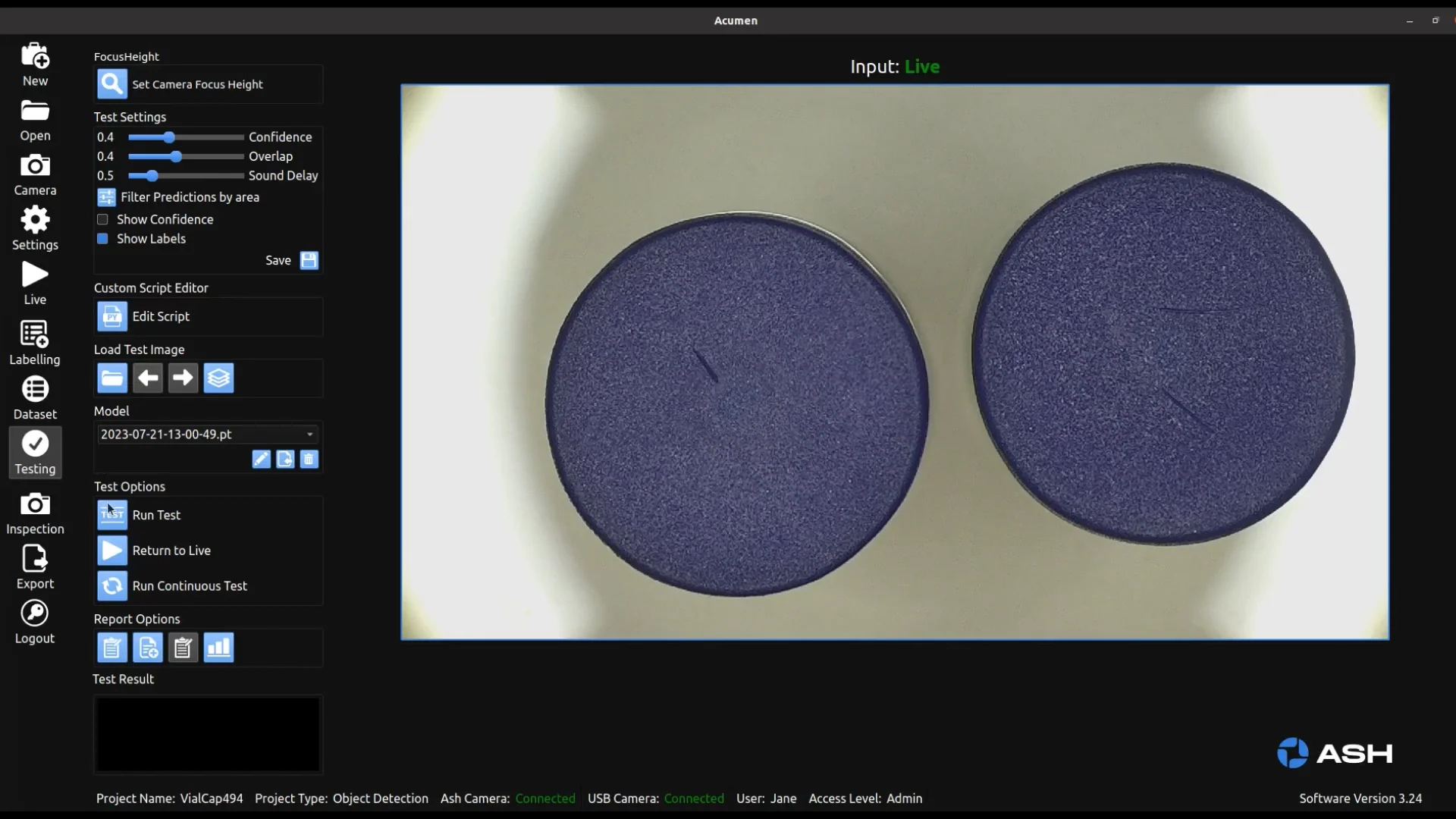1456x819 pixels.
Task: Enable the Show Confidence checkbox
Action: click(x=102, y=219)
